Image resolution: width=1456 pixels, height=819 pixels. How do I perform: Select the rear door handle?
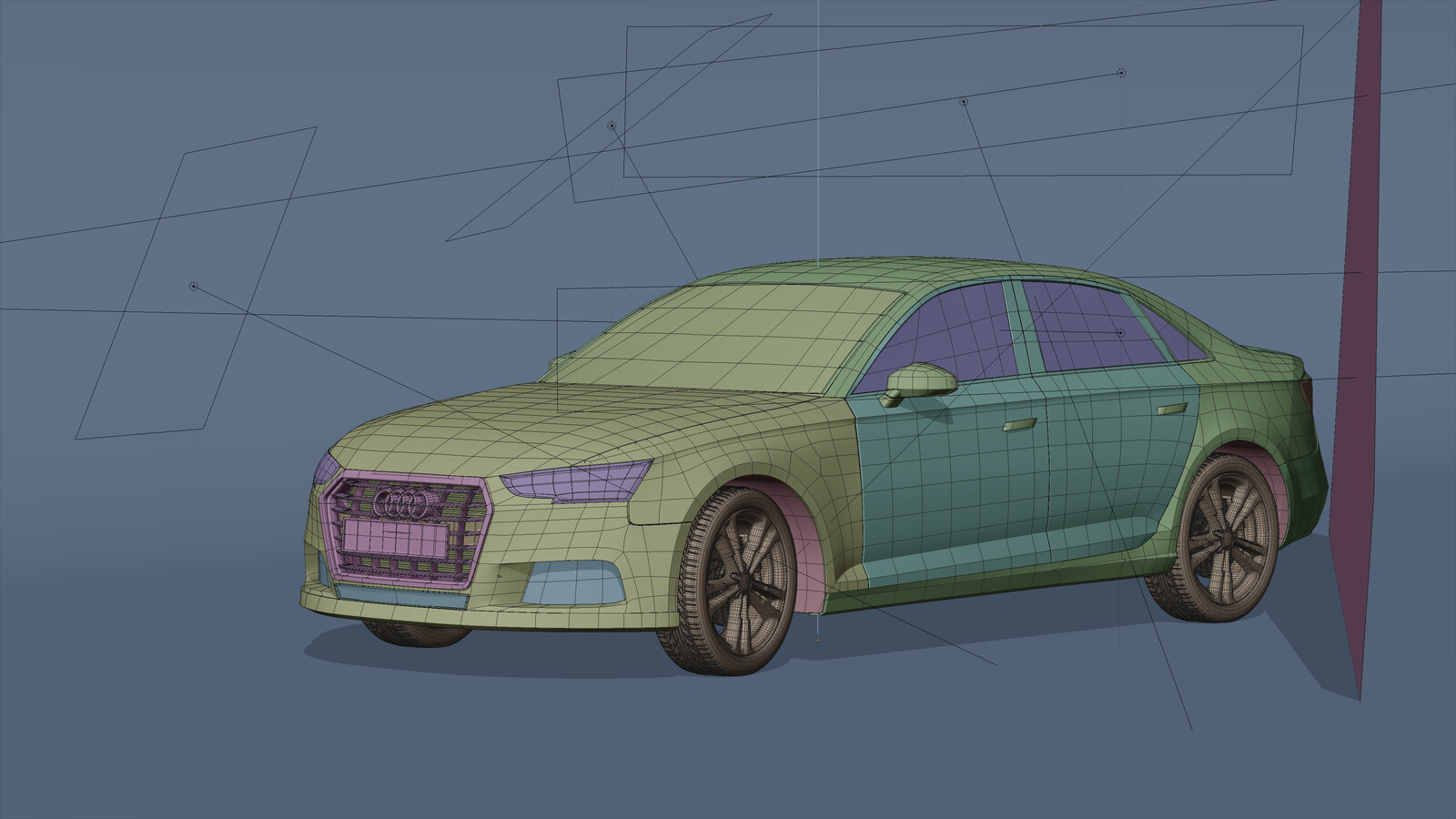tap(1170, 409)
